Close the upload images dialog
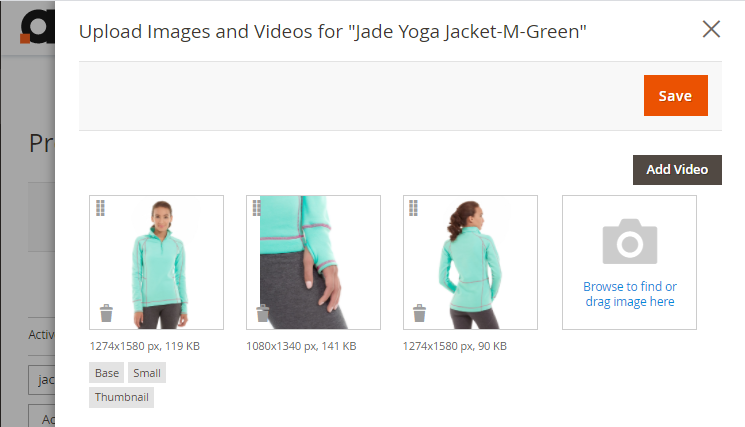The height and width of the screenshot is (427, 745). coord(711,29)
